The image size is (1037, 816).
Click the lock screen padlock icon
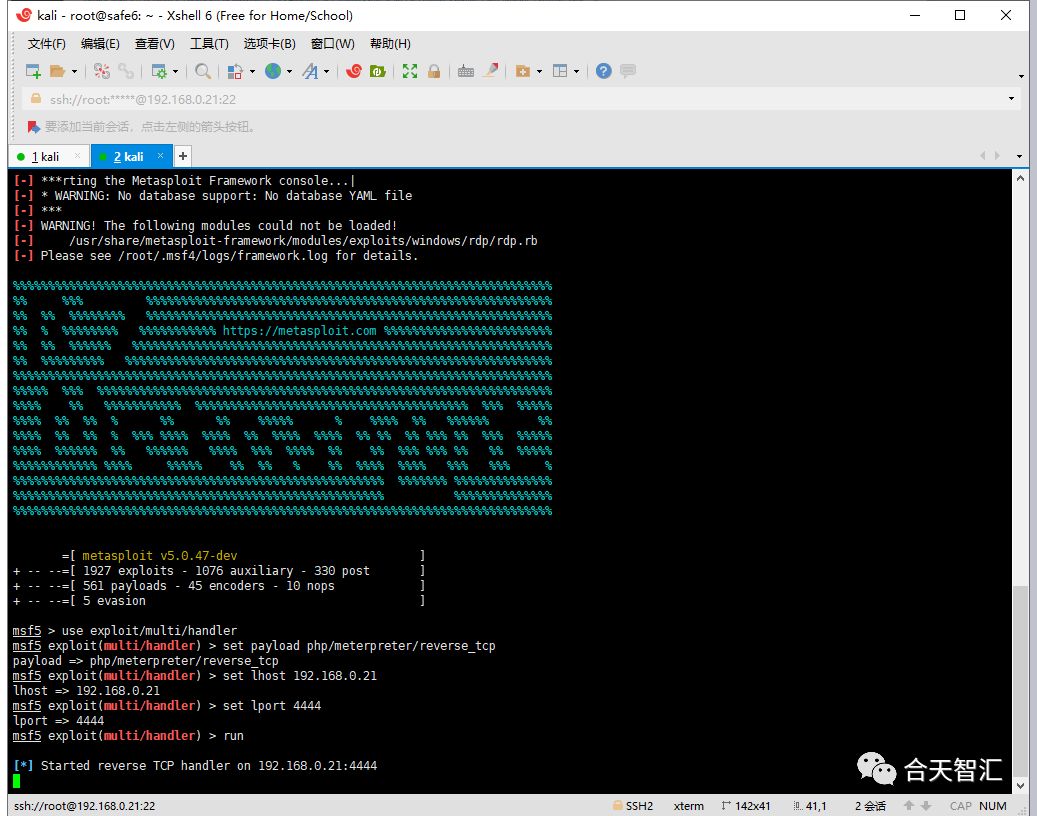coord(434,71)
